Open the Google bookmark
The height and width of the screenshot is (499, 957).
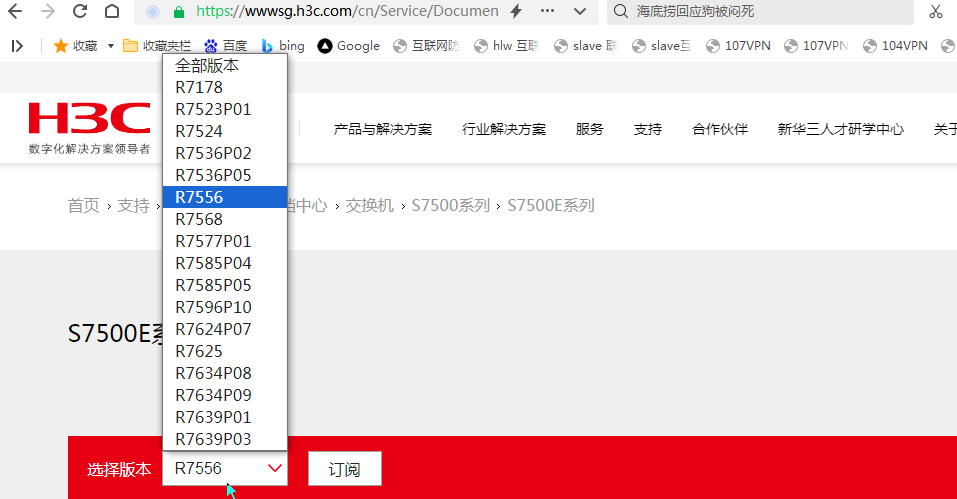[x=348, y=46]
